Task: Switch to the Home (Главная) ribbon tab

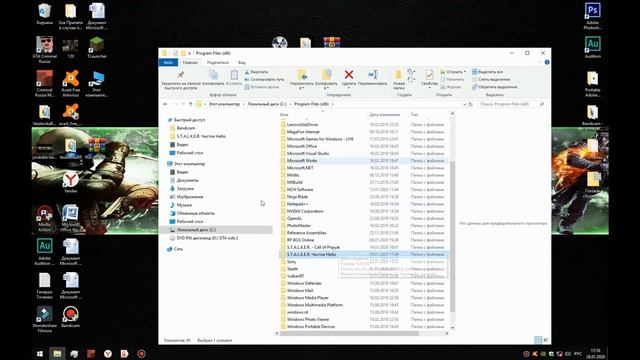Action: (x=190, y=62)
